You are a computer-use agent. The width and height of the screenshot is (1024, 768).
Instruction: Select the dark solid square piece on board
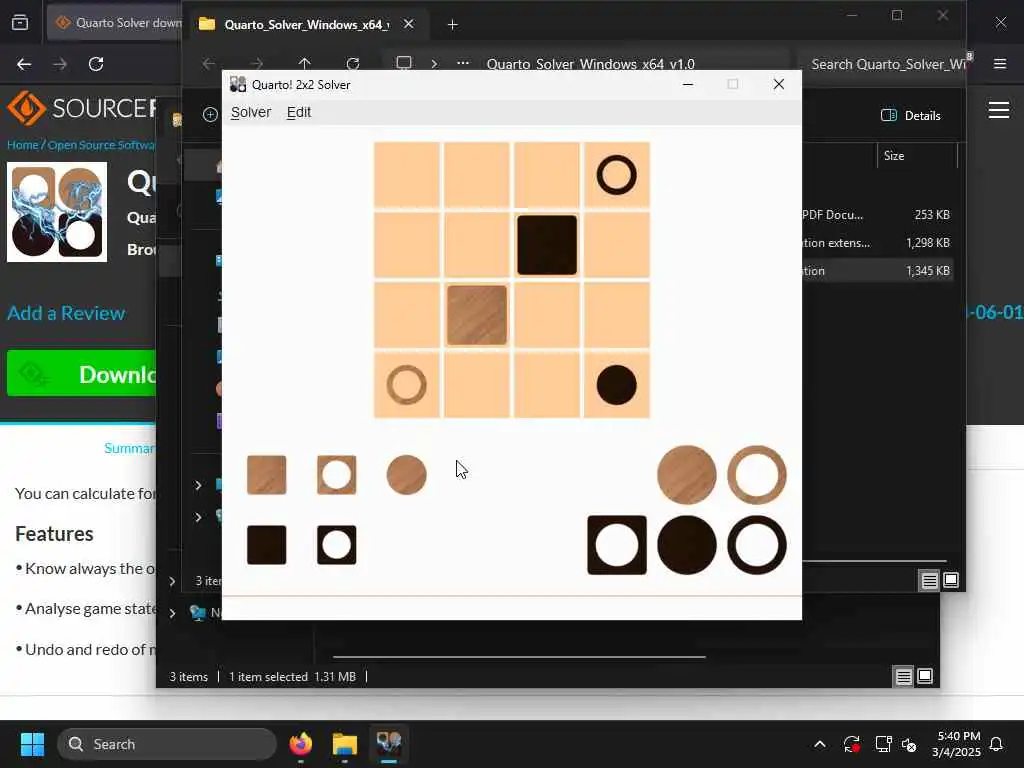click(x=547, y=245)
